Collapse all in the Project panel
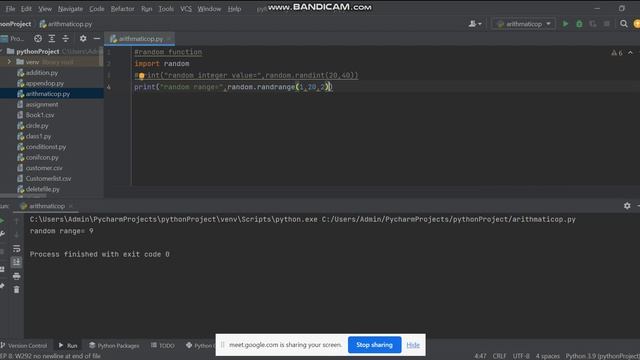This screenshot has width=640, height=360. (66, 38)
